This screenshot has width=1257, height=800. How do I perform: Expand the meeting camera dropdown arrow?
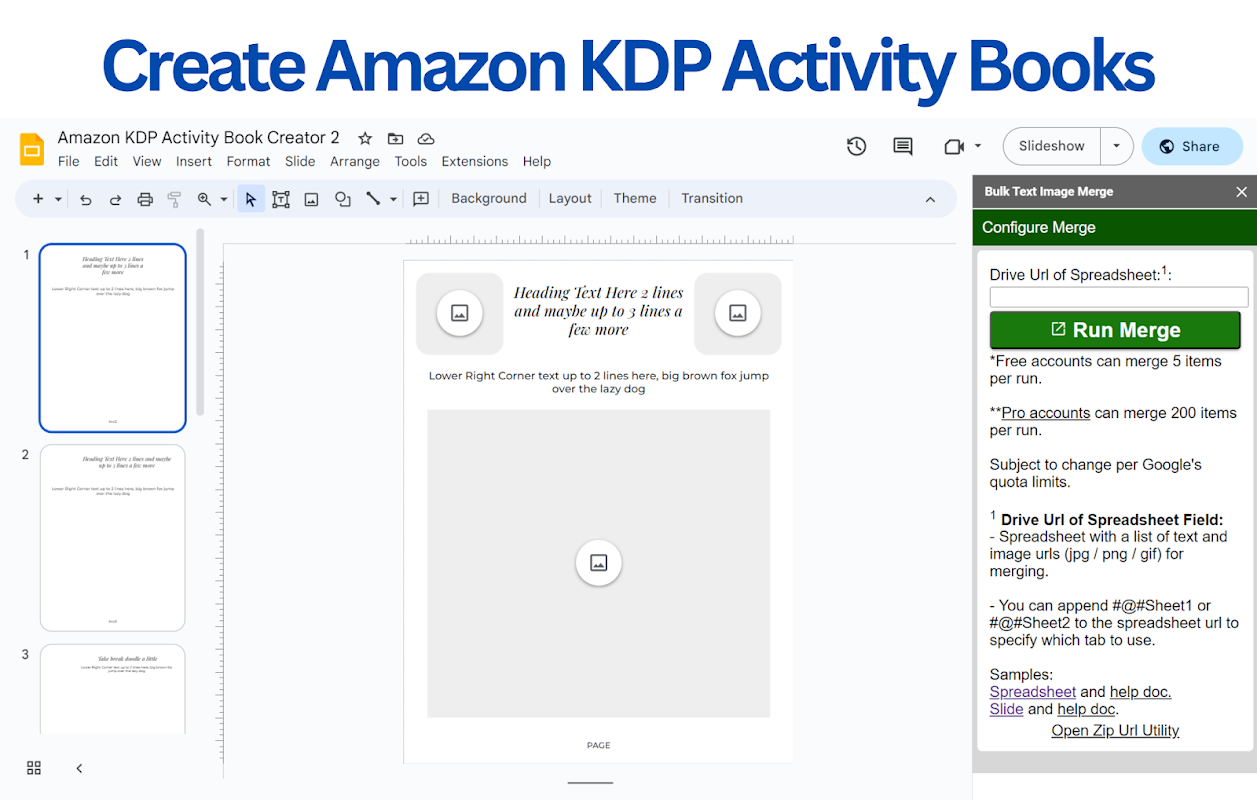point(978,147)
